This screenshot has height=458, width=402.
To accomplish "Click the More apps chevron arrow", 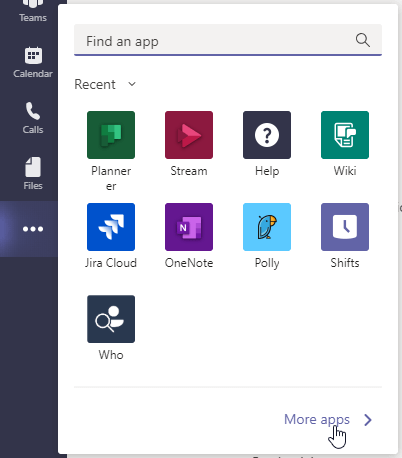I will point(368,420).
